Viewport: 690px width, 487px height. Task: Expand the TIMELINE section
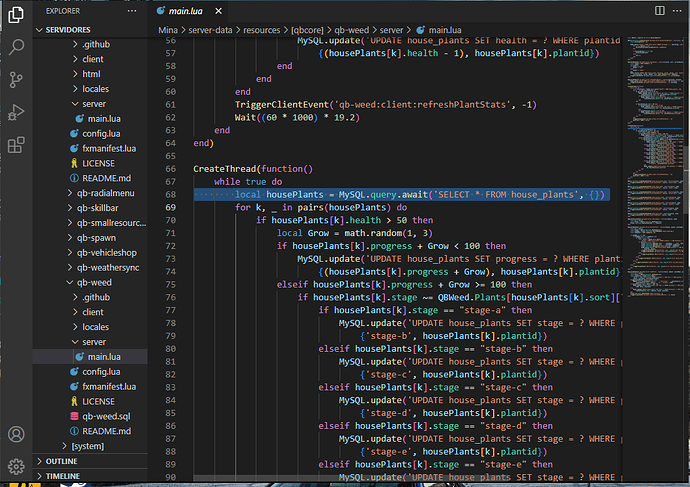point(63,477)
